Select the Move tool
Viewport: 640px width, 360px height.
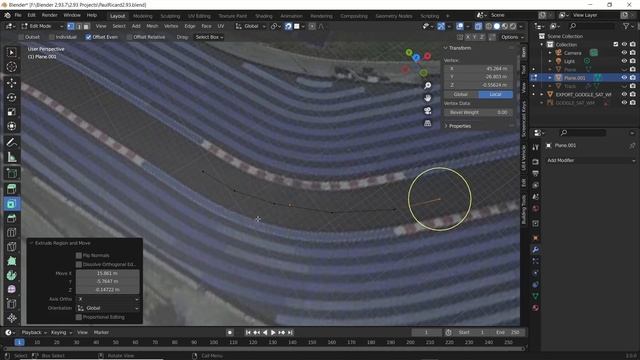(11, 83)
